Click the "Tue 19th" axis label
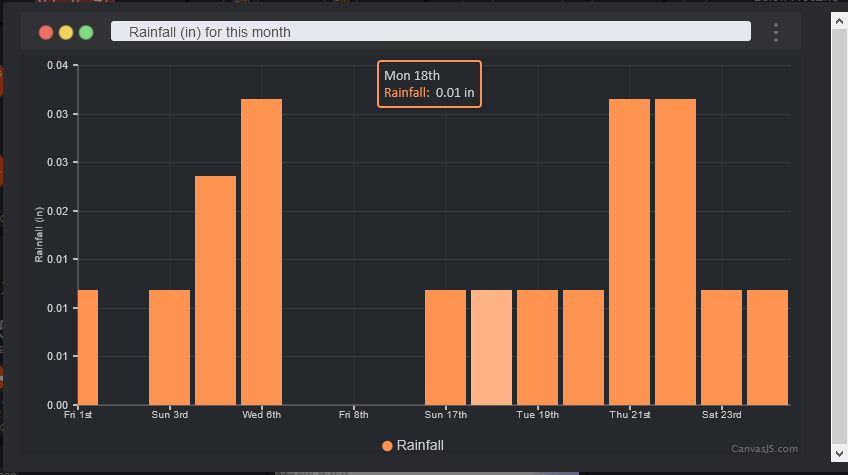Screen dimensions: 848x475 tap(538, 415)
